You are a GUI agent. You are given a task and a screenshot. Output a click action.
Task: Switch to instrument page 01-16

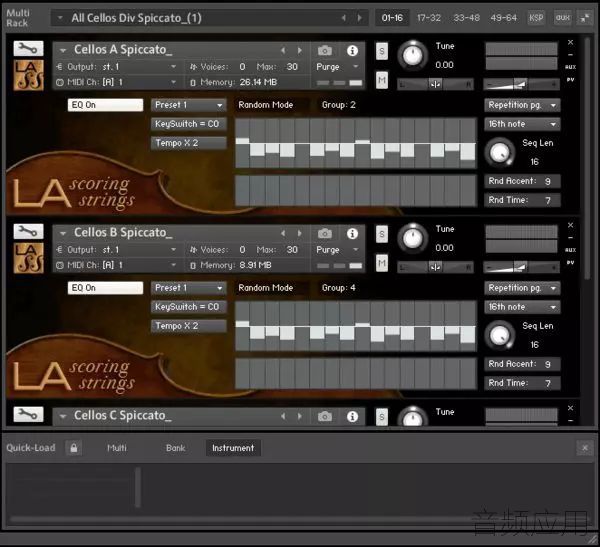(x=392, y=18)
